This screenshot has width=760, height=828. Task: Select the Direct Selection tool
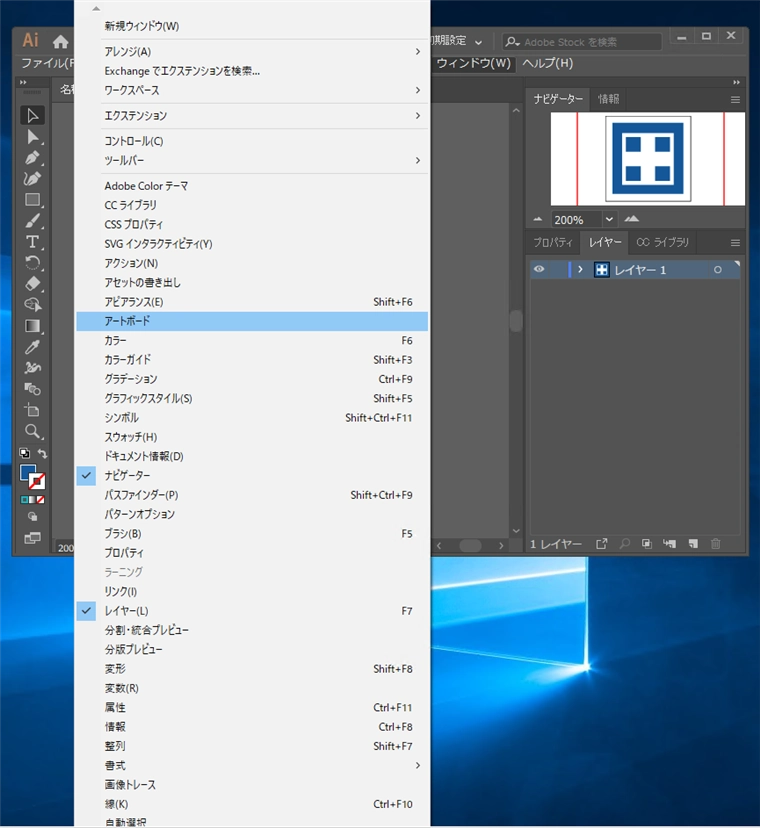[x=33, y=137]
